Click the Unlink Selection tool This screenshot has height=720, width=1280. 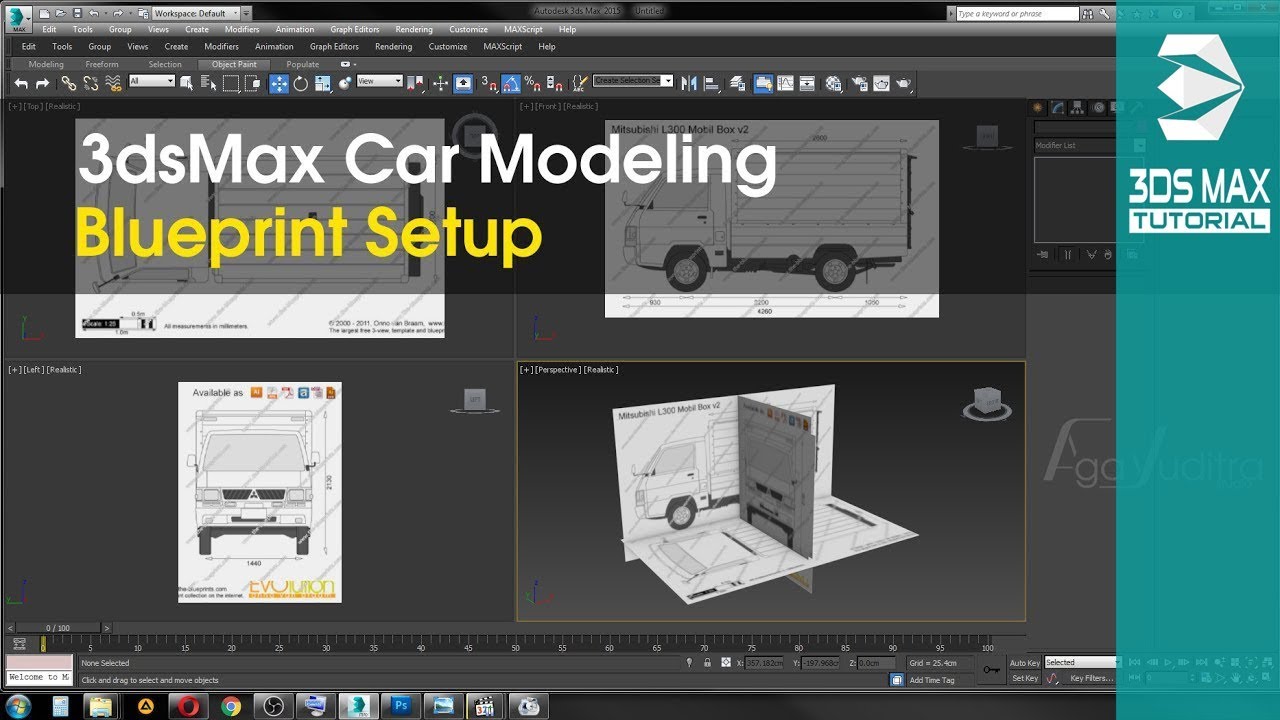coord(90,84)
